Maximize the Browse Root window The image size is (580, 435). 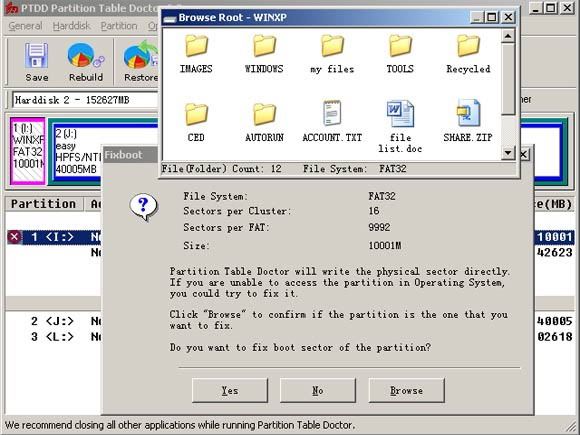(492, 17)
